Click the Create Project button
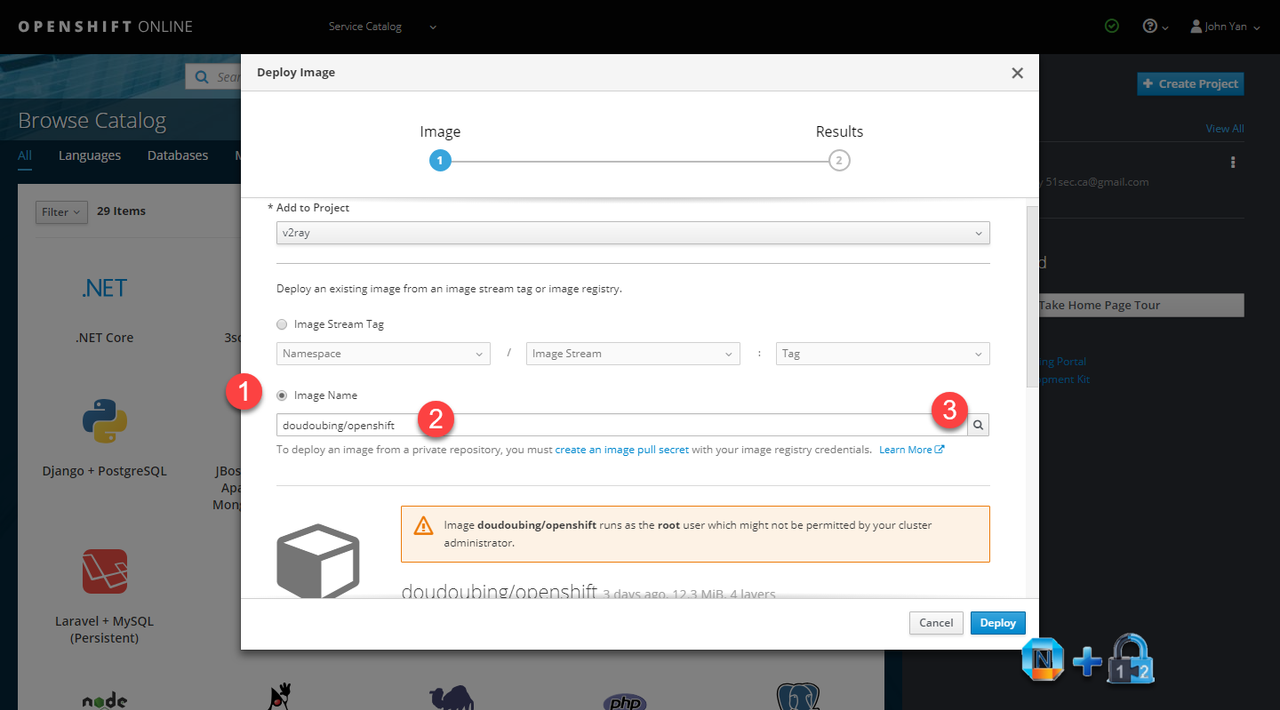 [1191, 84]
